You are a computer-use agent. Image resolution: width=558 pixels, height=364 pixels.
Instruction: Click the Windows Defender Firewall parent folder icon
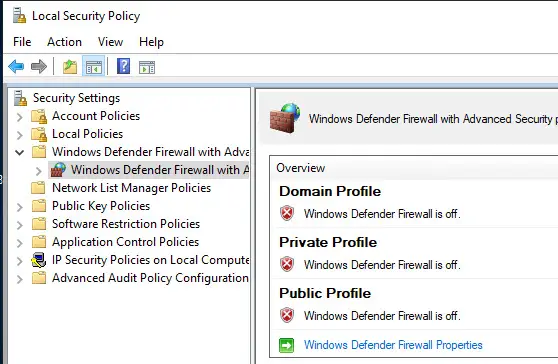coord(38,152)
